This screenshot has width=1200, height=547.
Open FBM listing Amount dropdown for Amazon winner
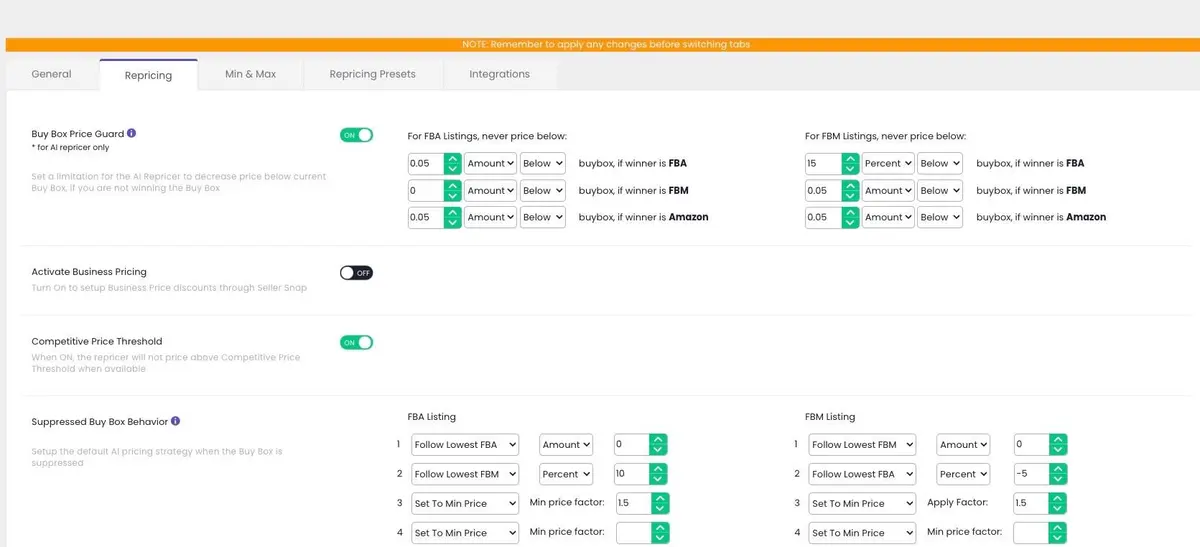pyautogui.click(x=887, y=217)
